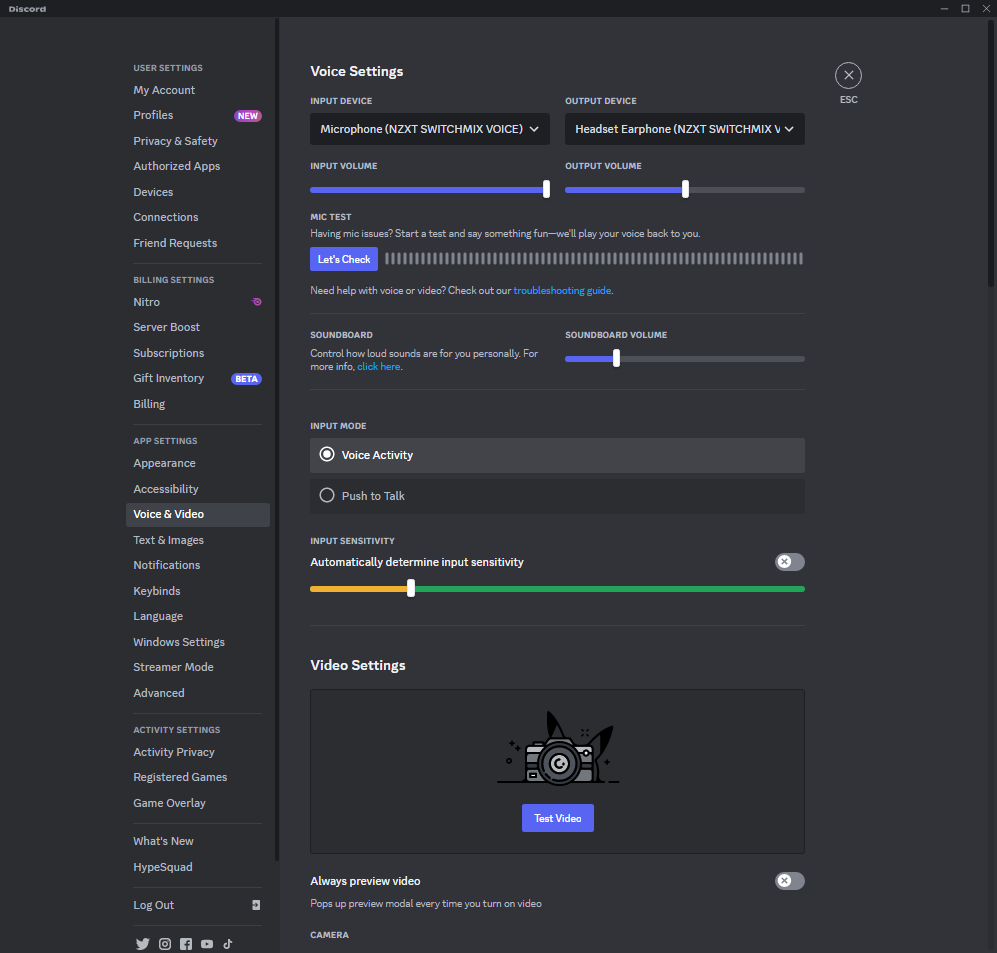This screenshot has height=953, width=997.
Task: Open Text & Images settings
Action: pyautogui.click(x=198, y=540)
